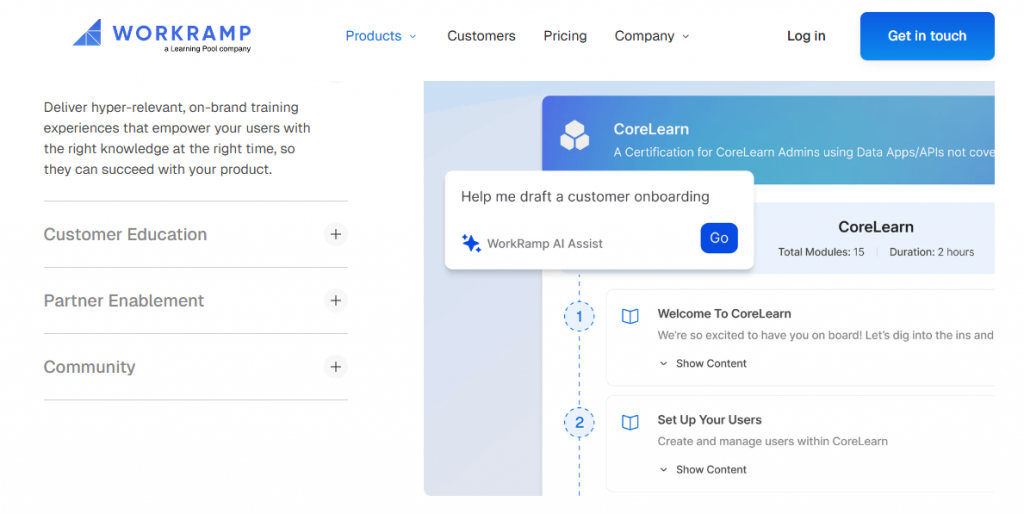Click the Set Up Your Users title
Image resolution: width=1024 pixels, height=514 pixels.
[709, 420]
